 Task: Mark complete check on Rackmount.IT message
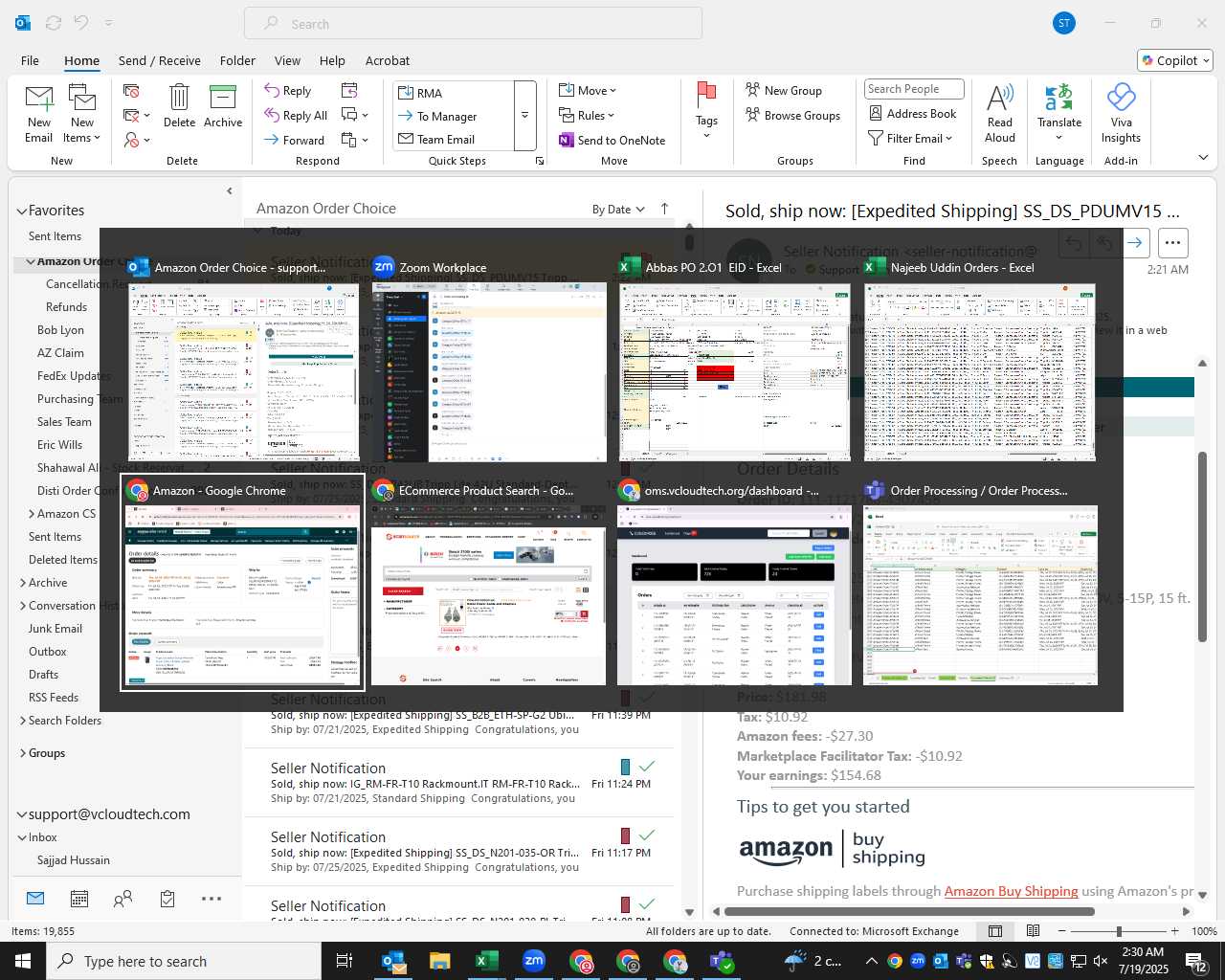[647, 767]
